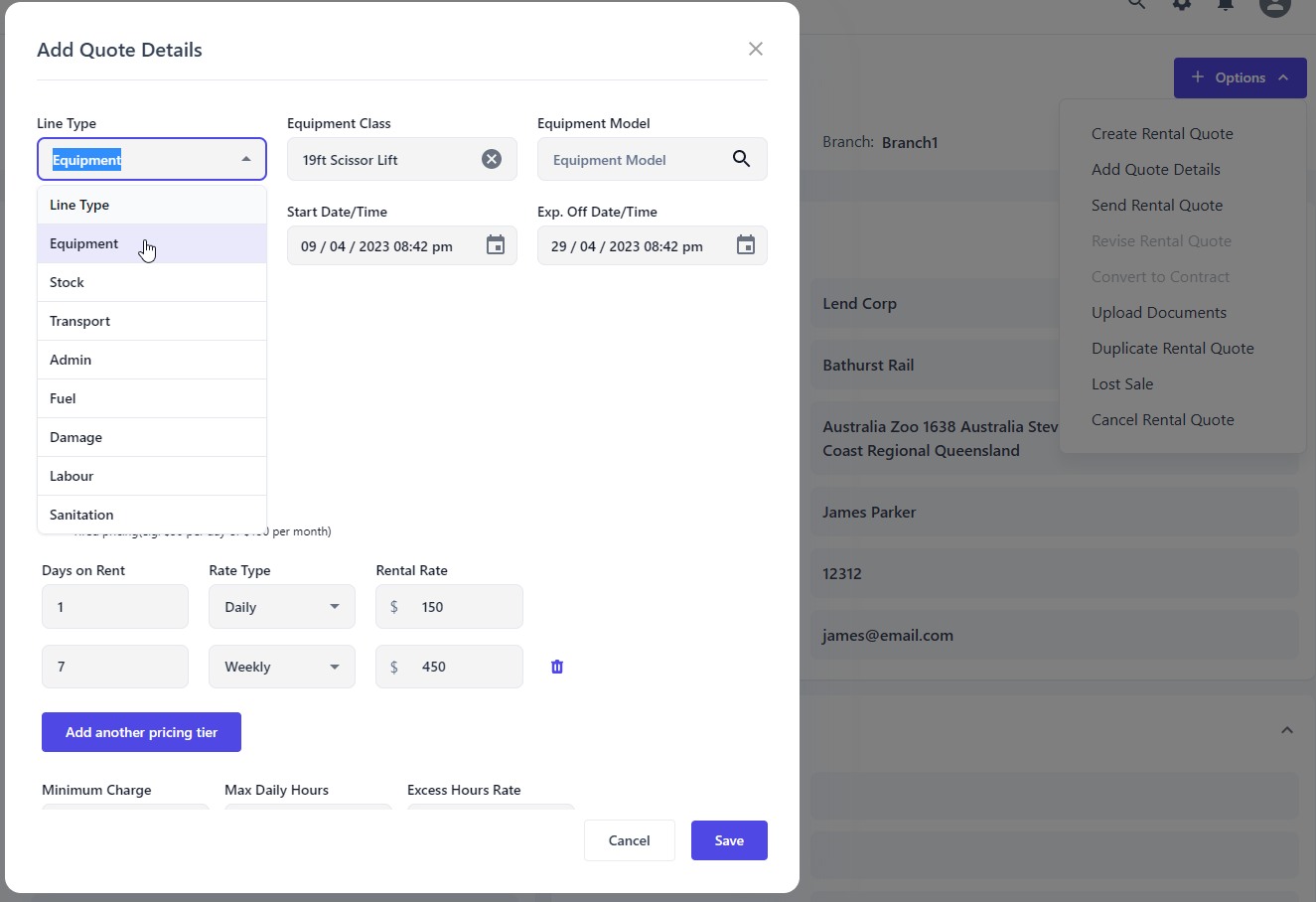Image resolution: width=1316 pixels, height=902 pixels.
Task: Click Add another pricing tier
Action: 141,732
